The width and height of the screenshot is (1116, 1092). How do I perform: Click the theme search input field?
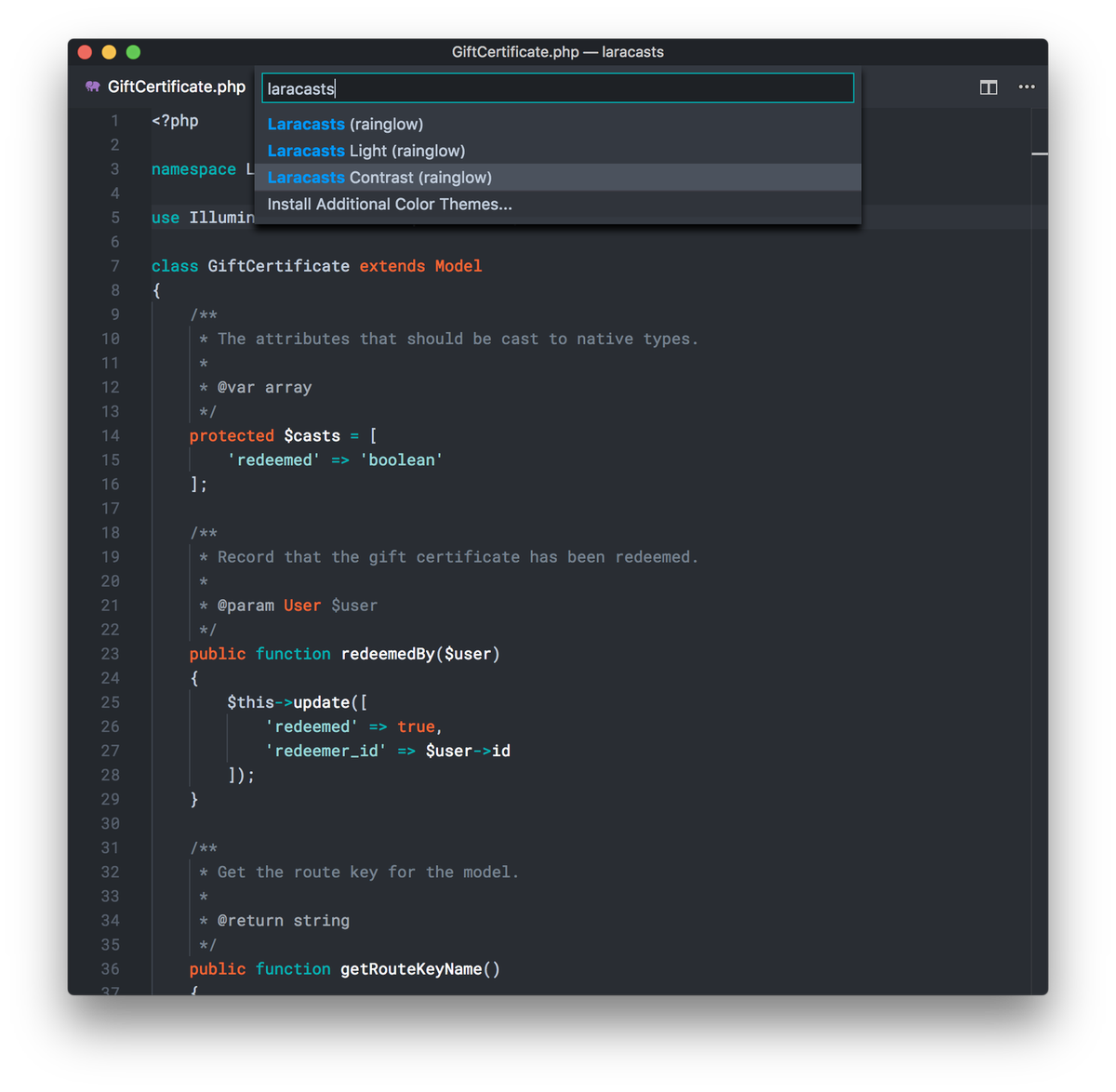pos(558,88)
